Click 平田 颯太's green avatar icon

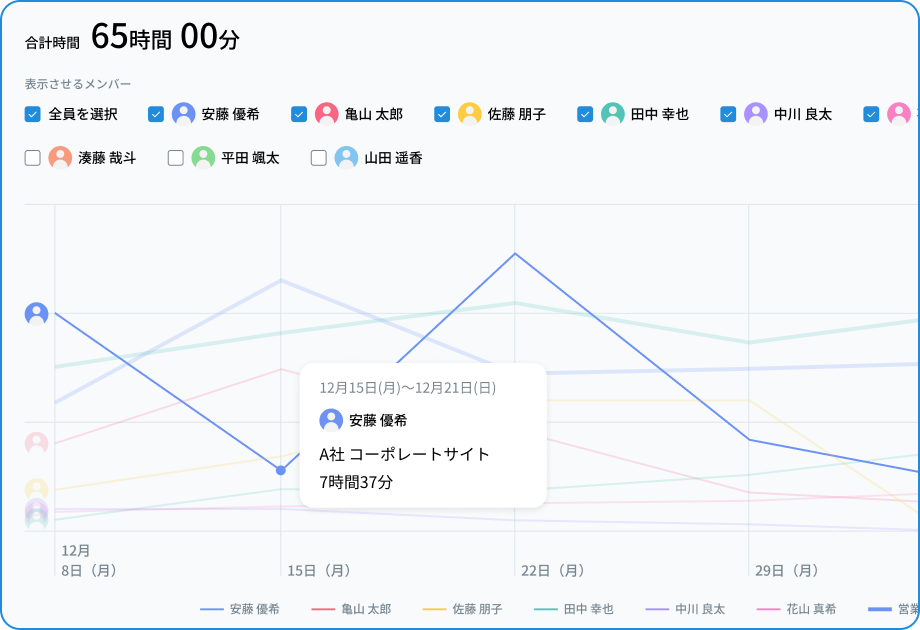[203, 158]
